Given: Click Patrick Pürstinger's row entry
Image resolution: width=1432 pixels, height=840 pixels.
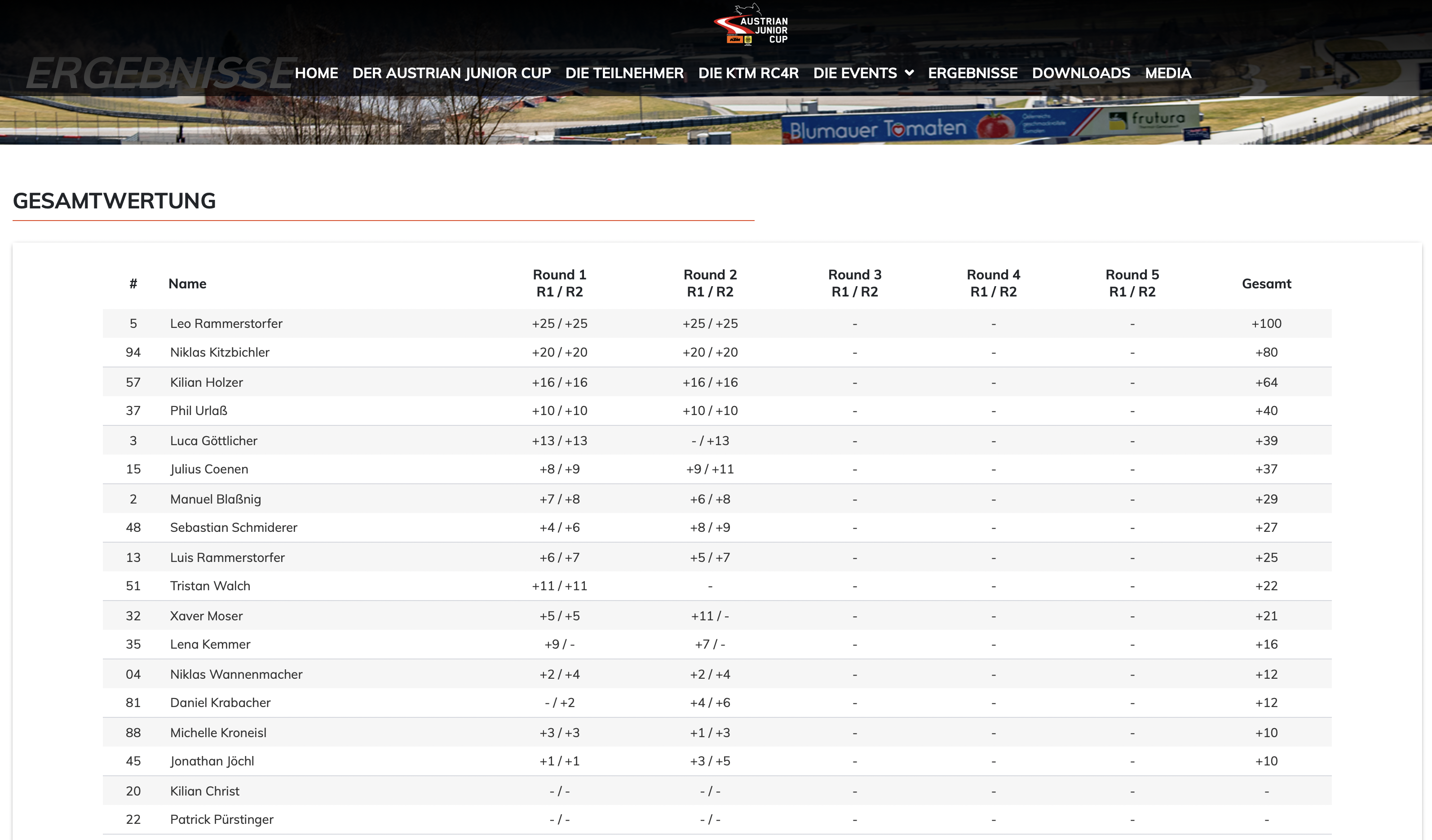Looking at the screenshot, I should 221,819.
